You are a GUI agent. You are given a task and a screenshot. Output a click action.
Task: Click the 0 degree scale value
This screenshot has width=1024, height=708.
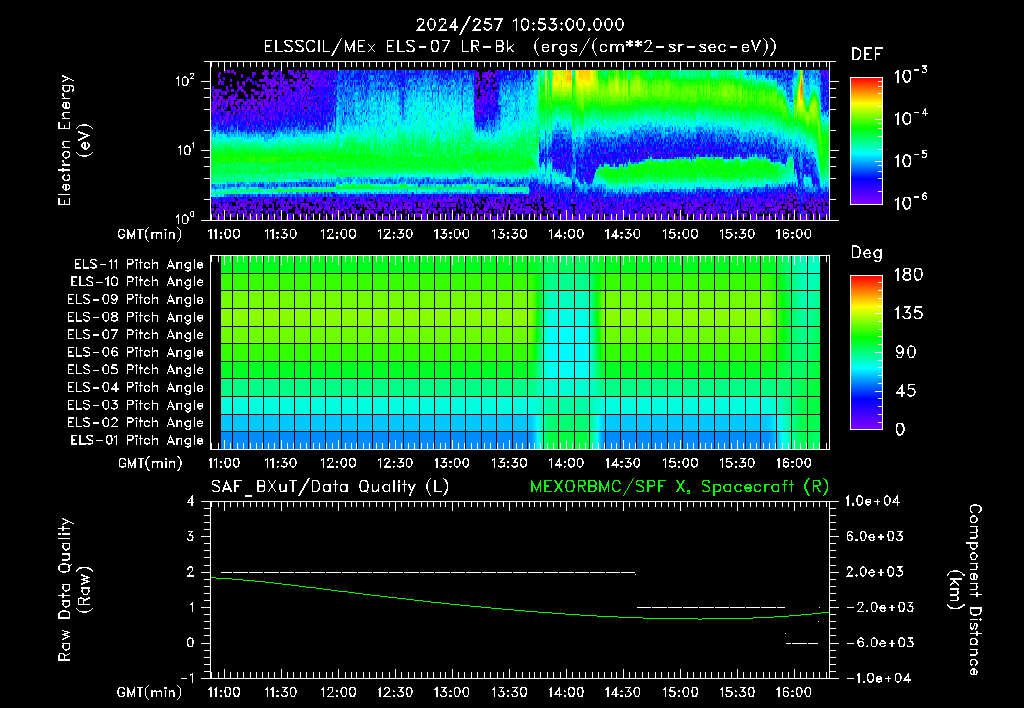(900, 429)
